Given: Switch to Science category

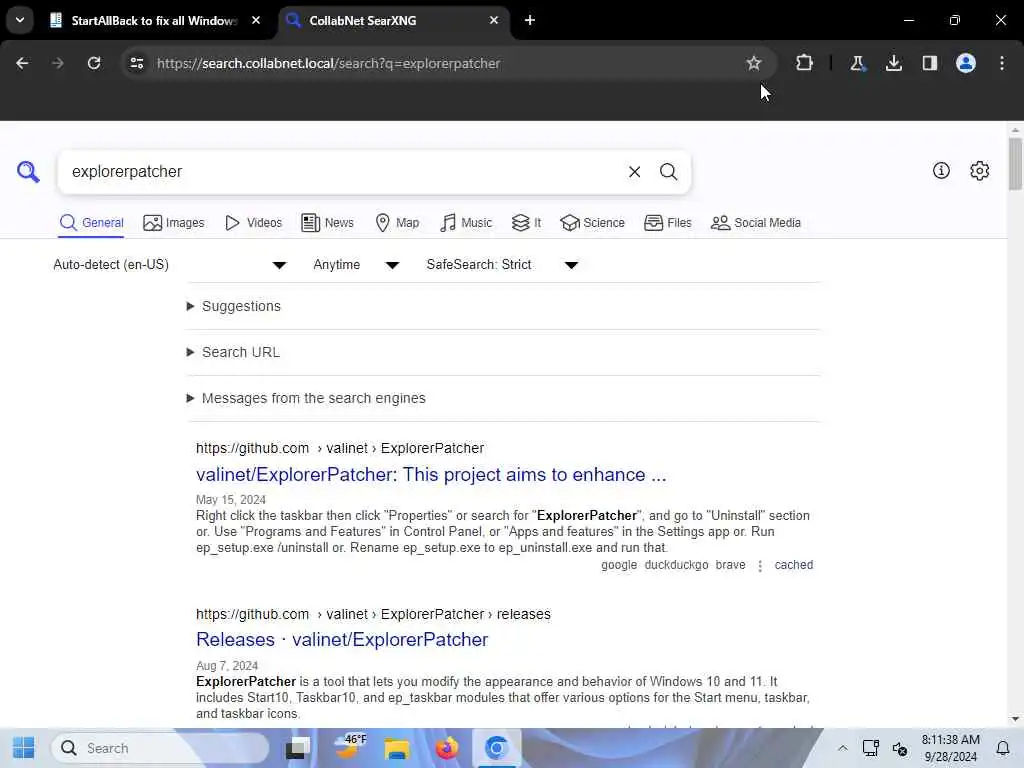Looking at the screenshot, I should coord(592,223).
